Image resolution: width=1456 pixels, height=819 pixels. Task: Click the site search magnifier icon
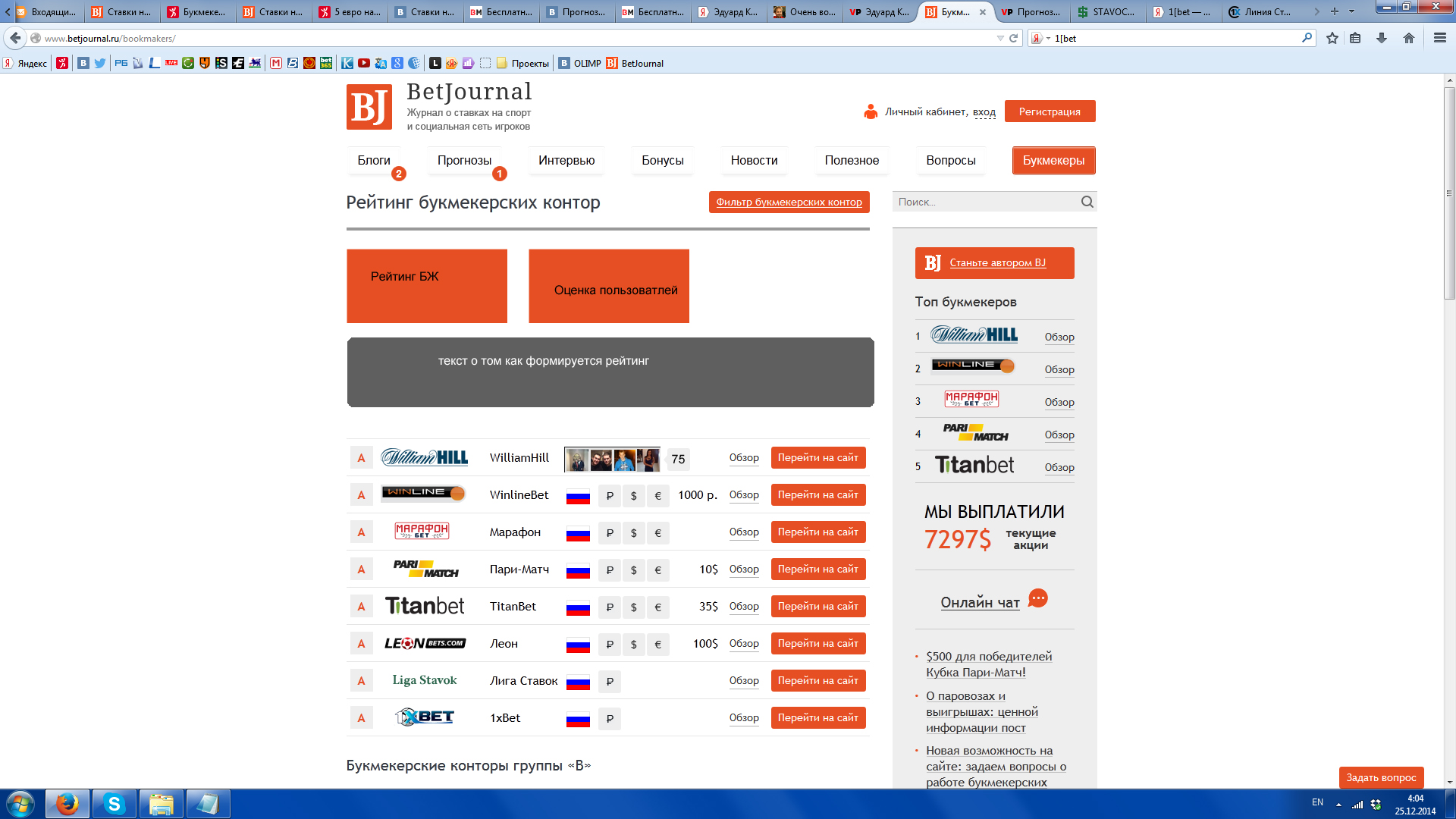[1087, 202]
